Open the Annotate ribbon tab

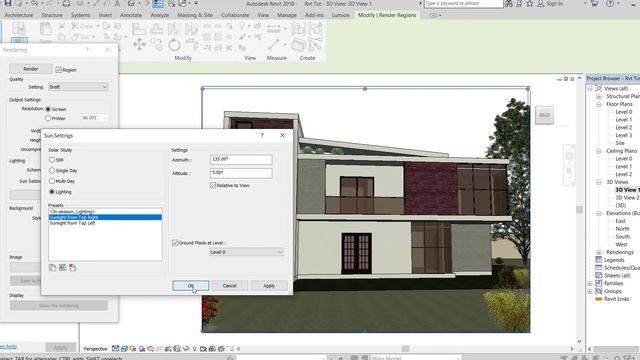click(x=131, y=15)
